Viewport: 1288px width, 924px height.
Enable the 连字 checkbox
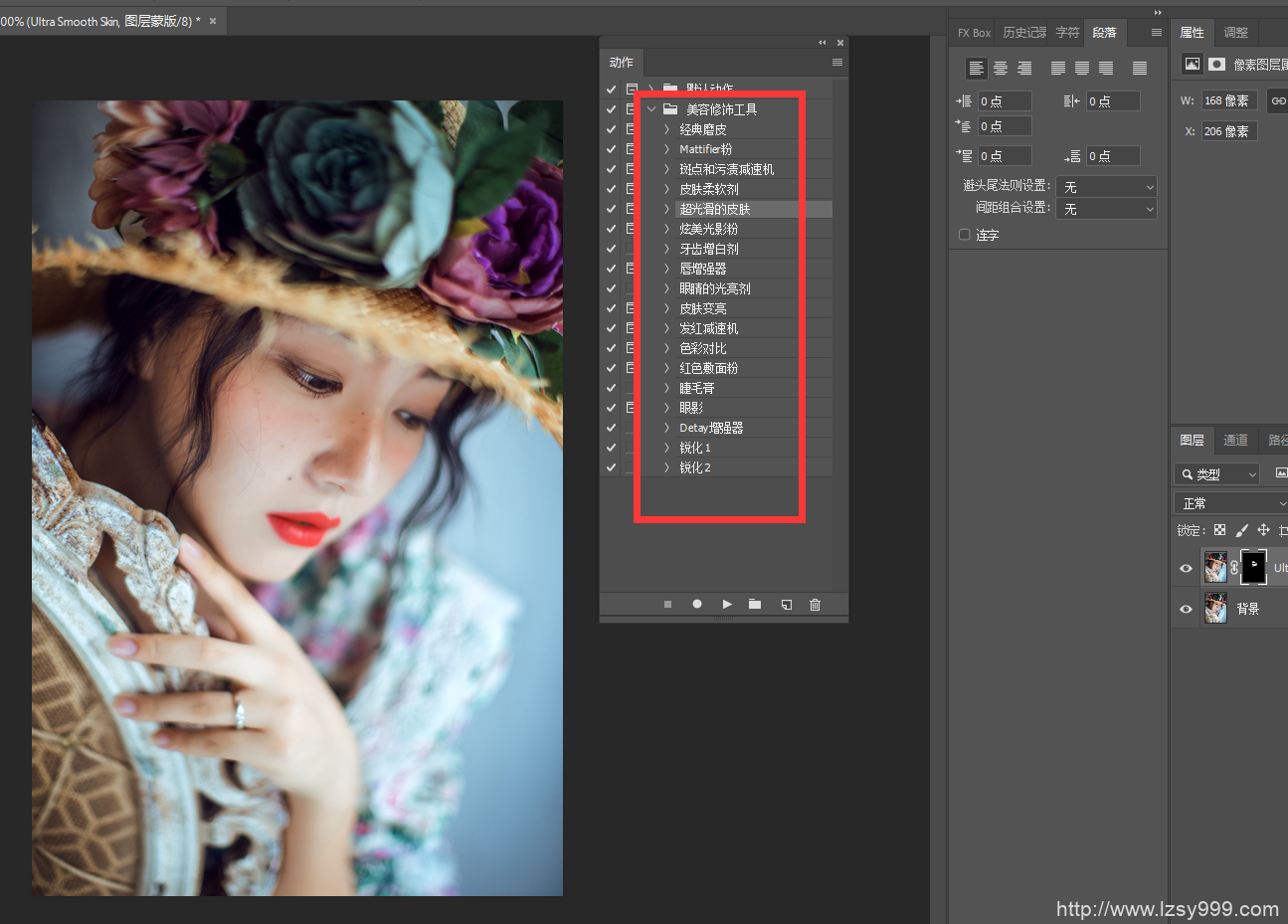tap(964, 235)
